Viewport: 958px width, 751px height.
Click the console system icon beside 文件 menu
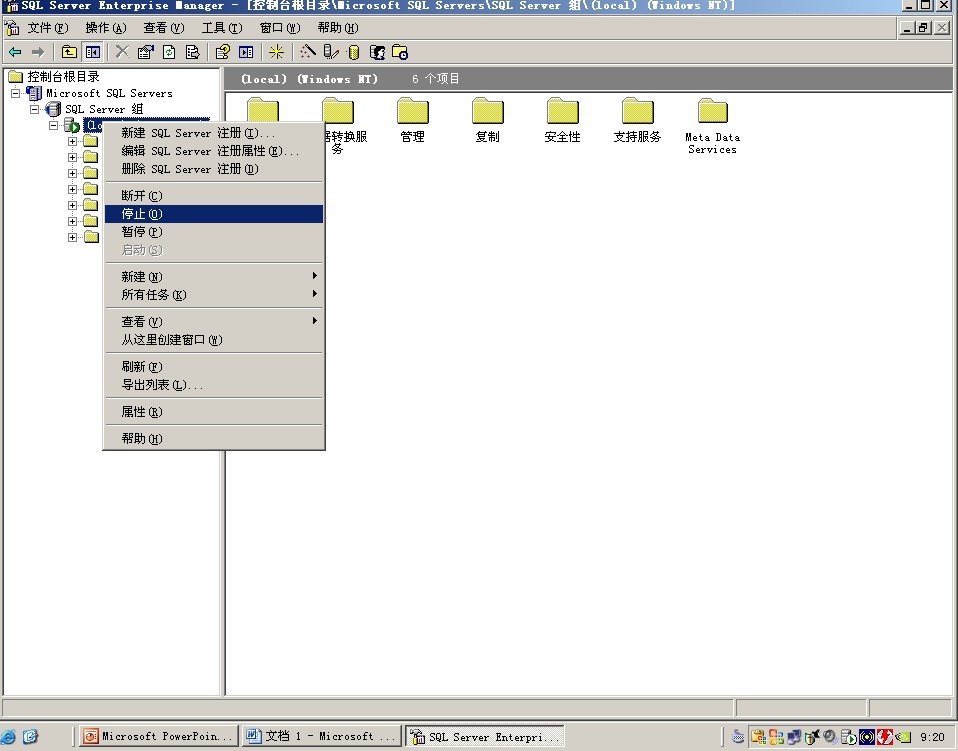(x=12, y=27)
